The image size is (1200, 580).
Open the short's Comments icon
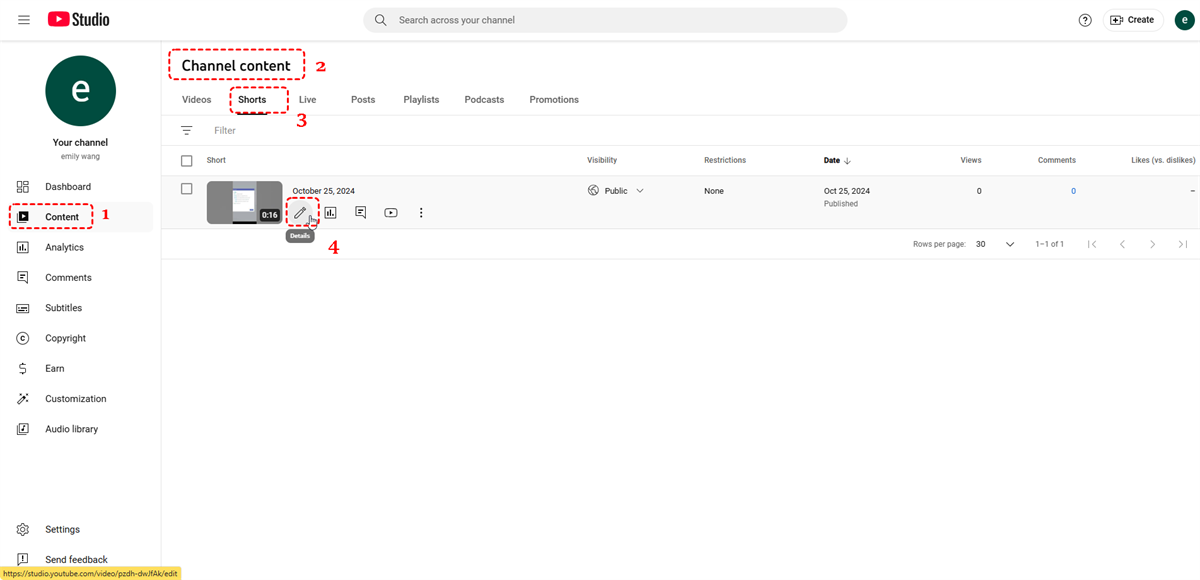pos(360,212)
